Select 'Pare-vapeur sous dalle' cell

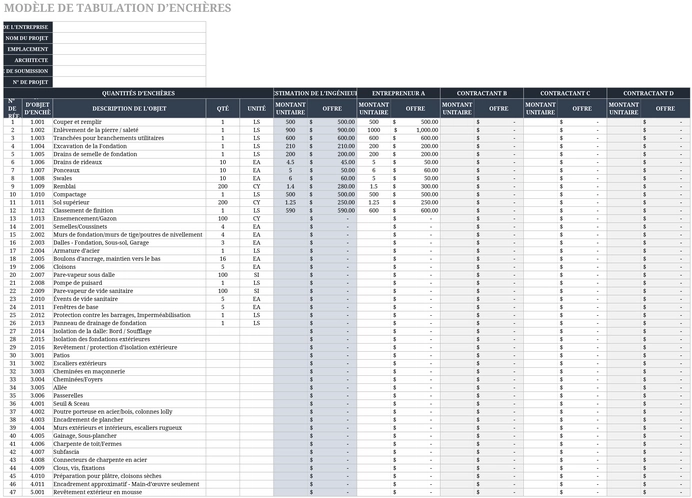pyautogui.click(x=129, y=275)
